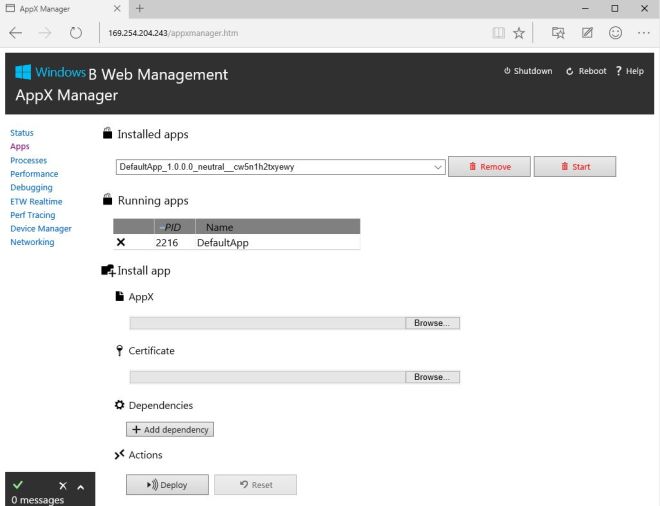Screen dimensions: 660x506
Task: Click the feedback smiley face icon
Action: click(616, 33)
